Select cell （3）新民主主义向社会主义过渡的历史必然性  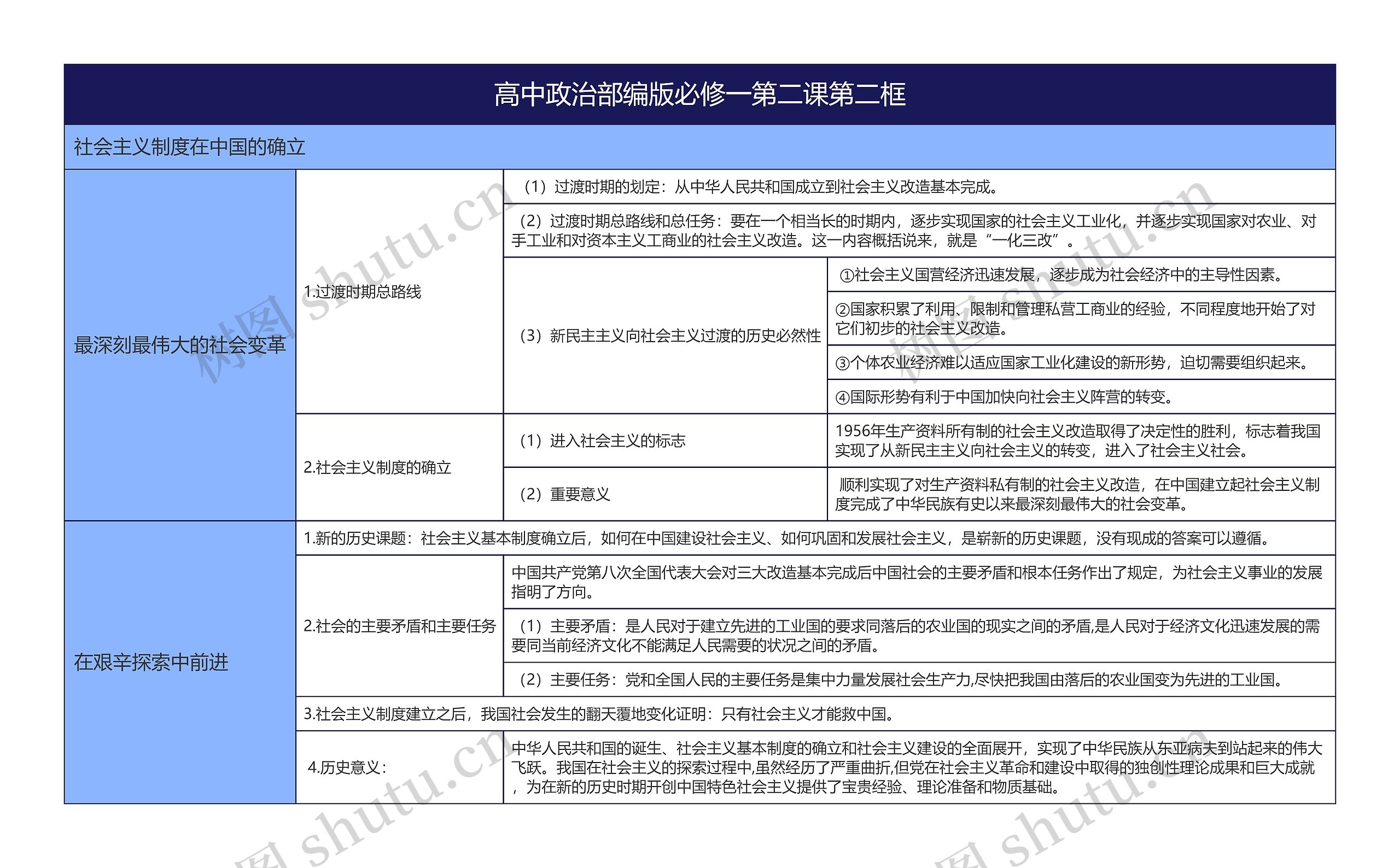tap(665, 335)
